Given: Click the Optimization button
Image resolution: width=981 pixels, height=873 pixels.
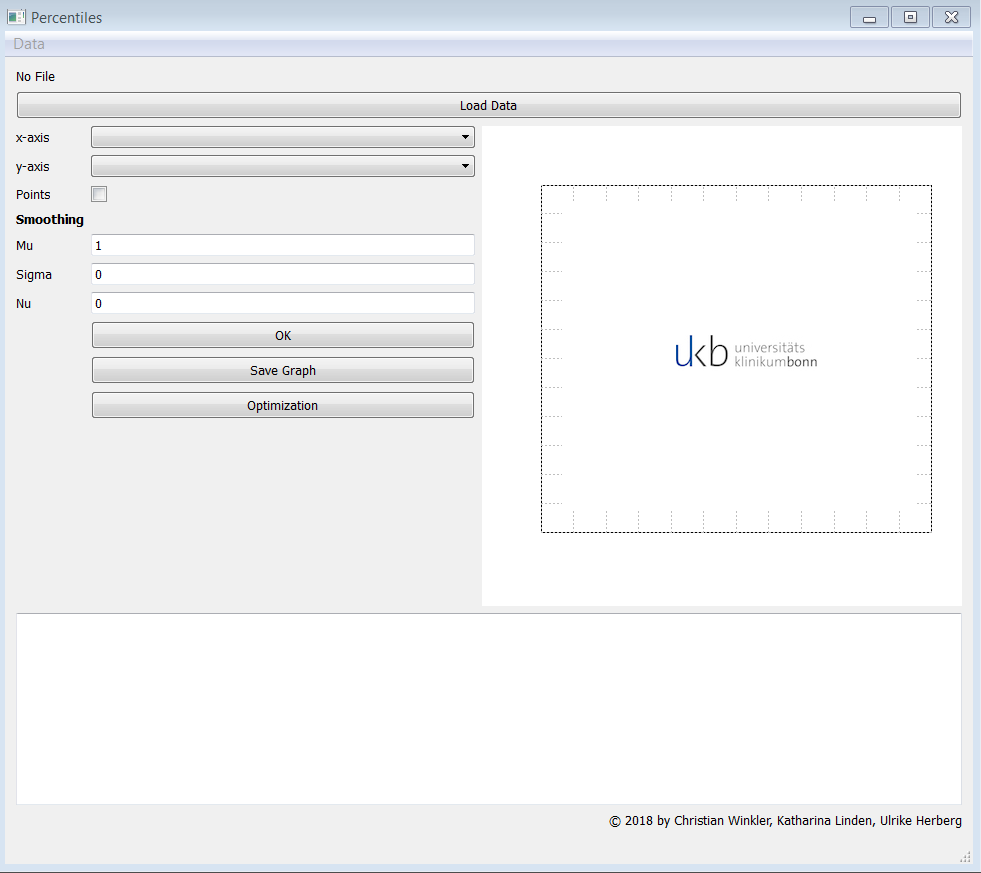Looking at the screenshot, I should (283, 406).
